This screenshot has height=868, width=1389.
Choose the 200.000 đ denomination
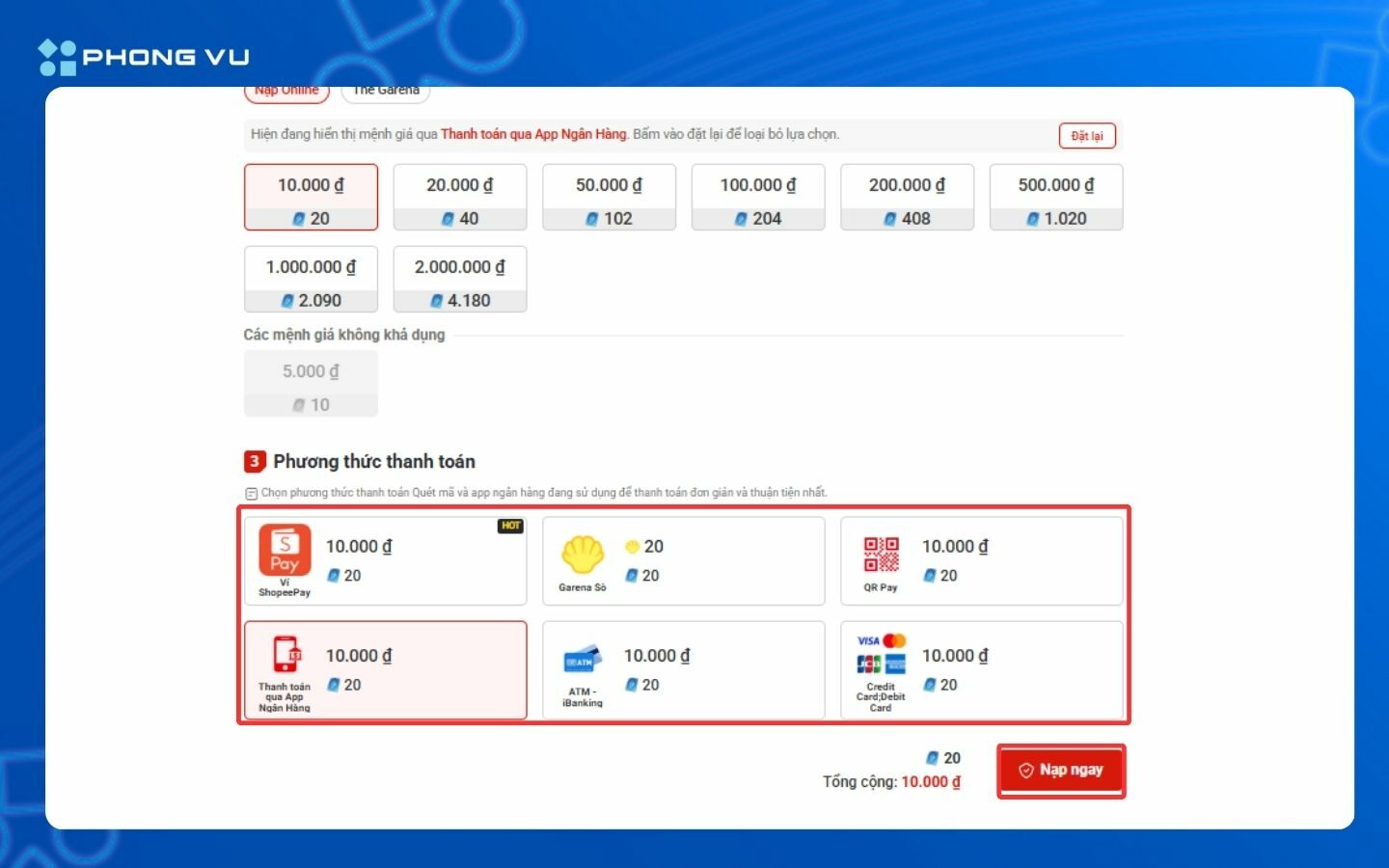[907, 198]
